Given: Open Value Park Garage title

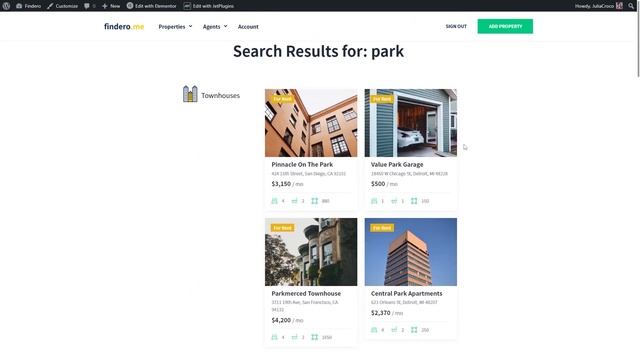Looking at the screenshot, I should click(397, 164).
